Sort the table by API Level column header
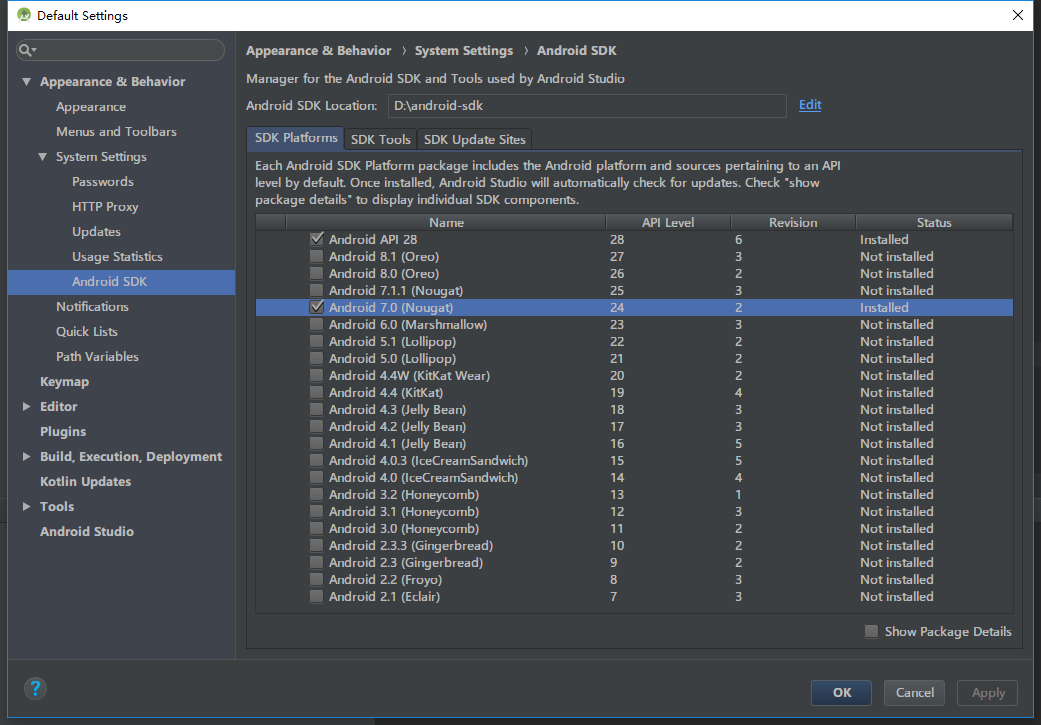 pyautogui.click(x=668, y=223)
